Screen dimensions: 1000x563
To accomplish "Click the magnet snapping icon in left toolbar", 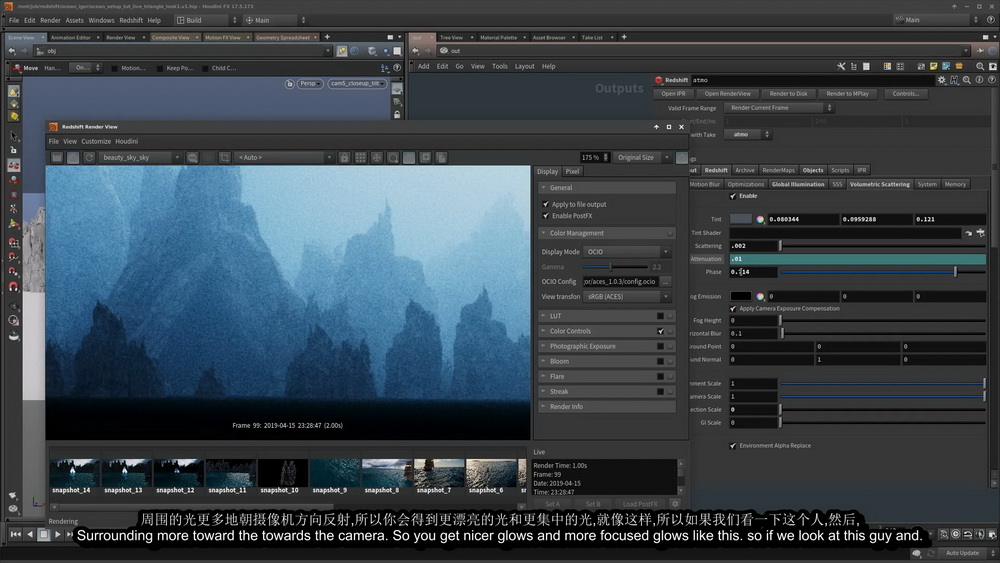I will tap(13, 287).
